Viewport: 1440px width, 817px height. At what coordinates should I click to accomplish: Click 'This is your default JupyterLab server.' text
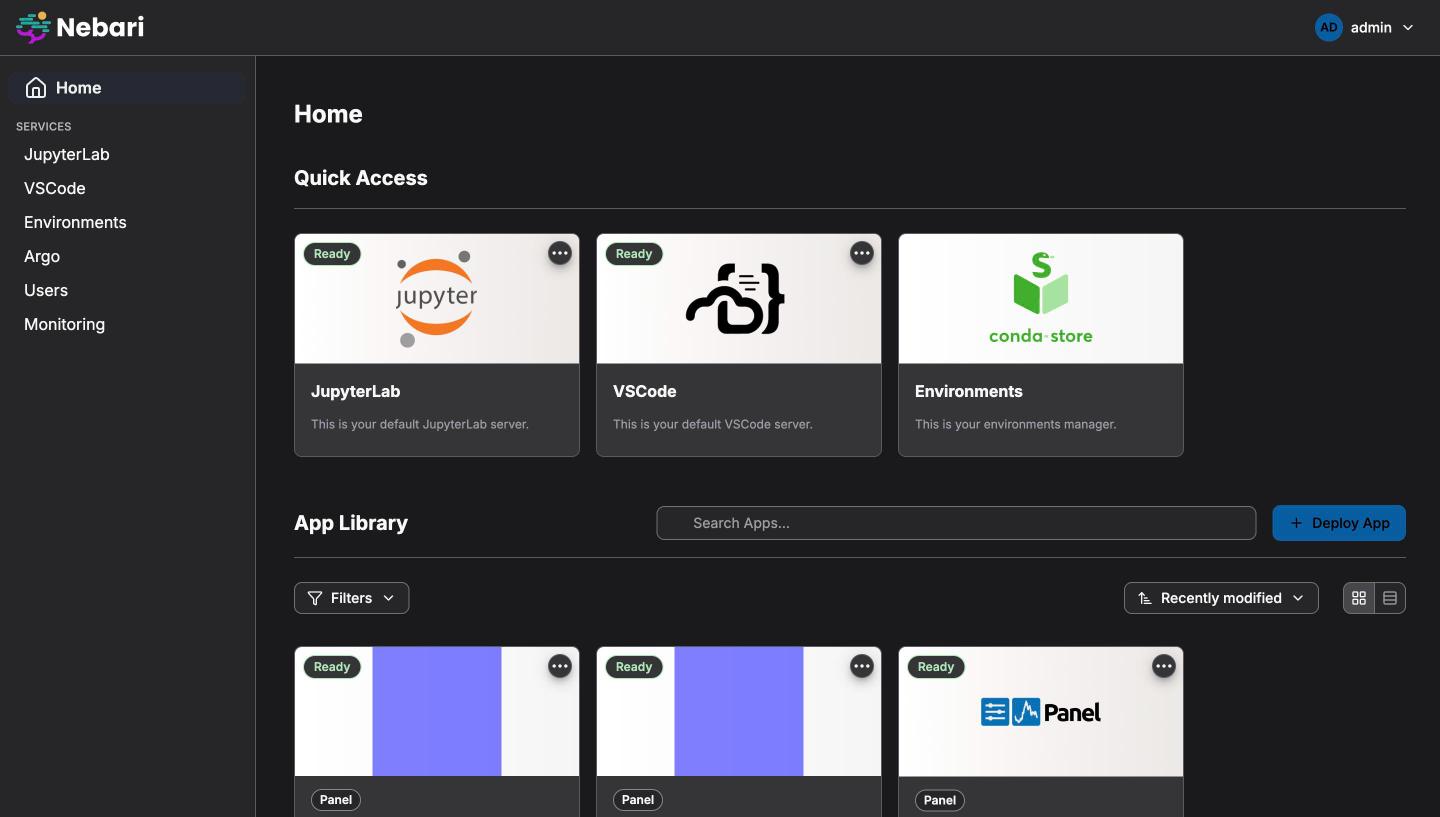[420, 424]
